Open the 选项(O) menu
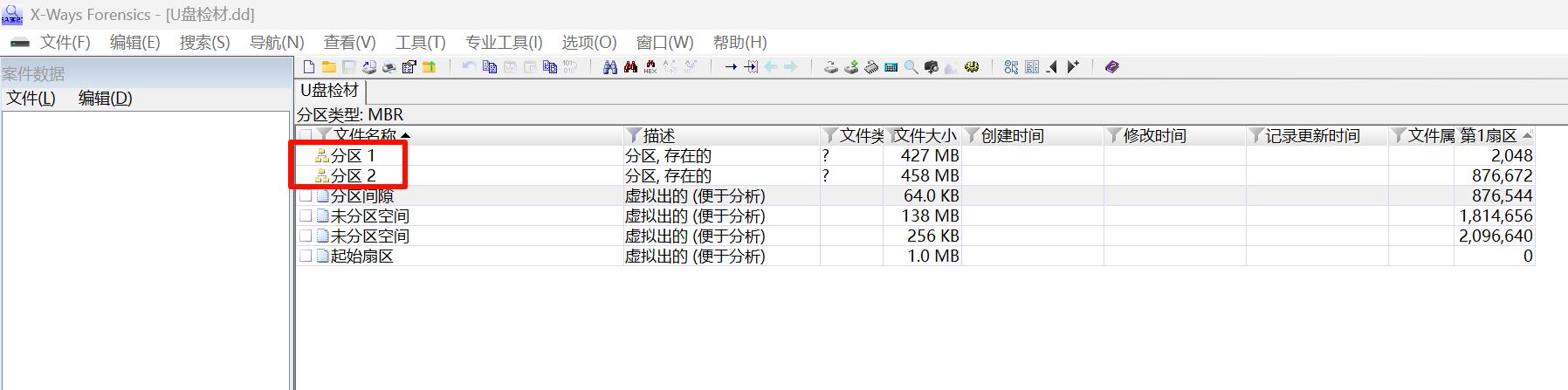The width and height of the screenshot is (1568, 390). [589, 42]
